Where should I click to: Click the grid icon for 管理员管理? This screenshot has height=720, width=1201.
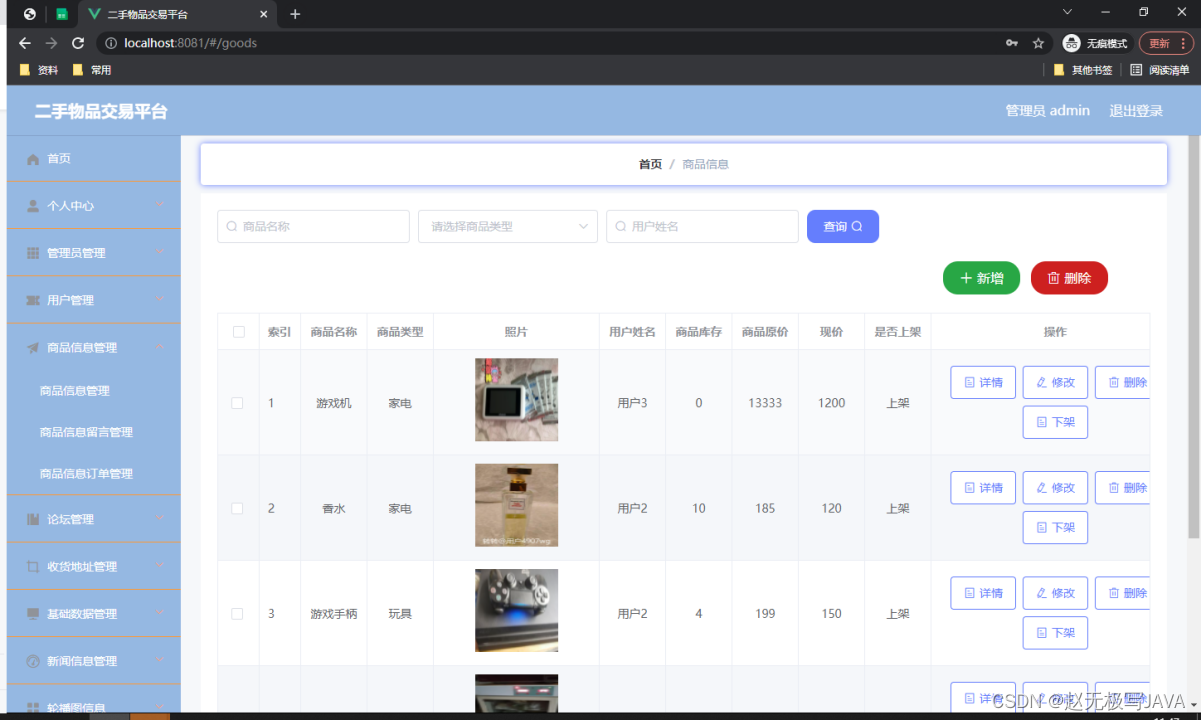[33, 253]
